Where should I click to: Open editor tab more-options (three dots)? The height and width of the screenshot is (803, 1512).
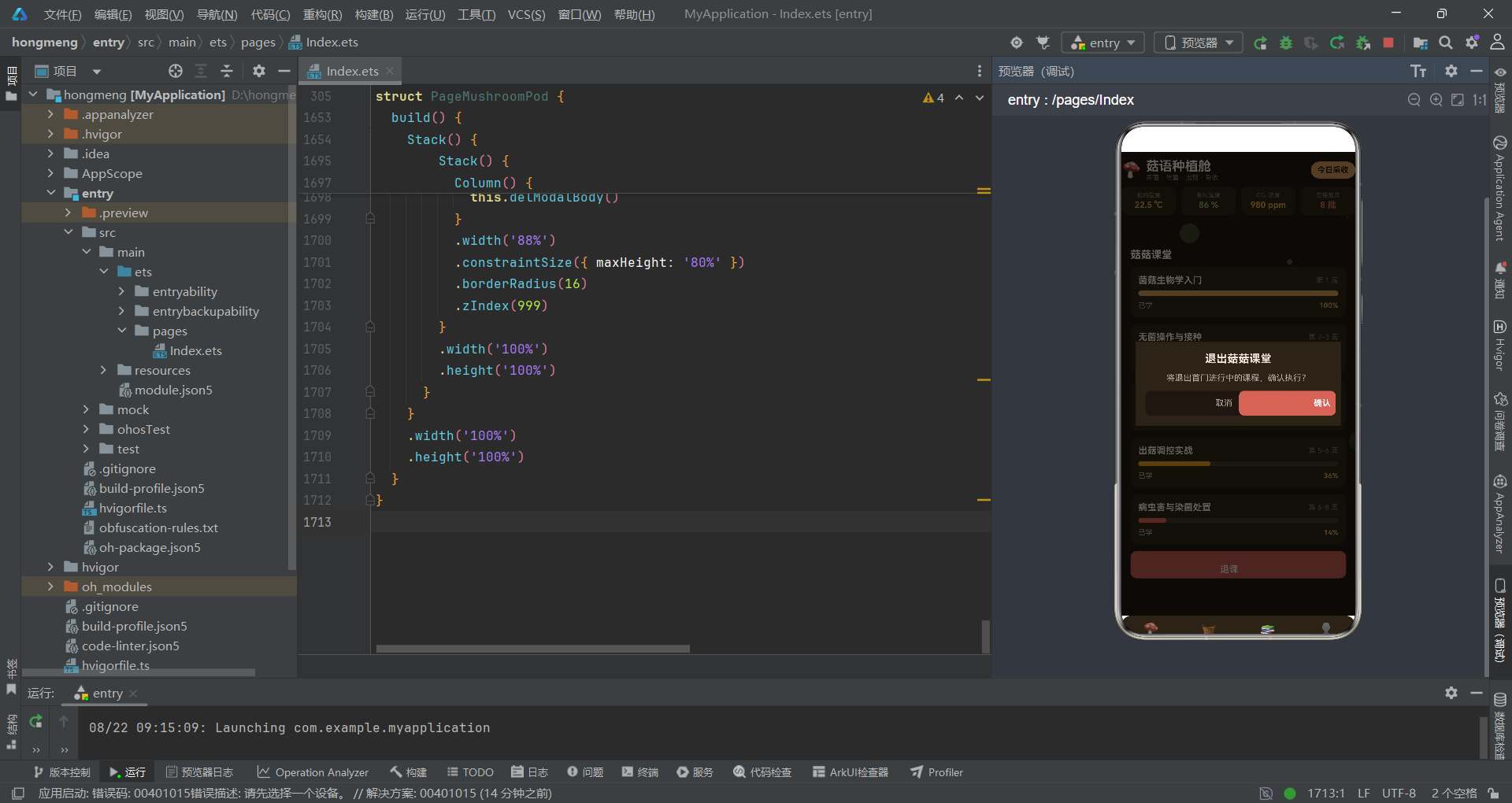coord(980,71)
